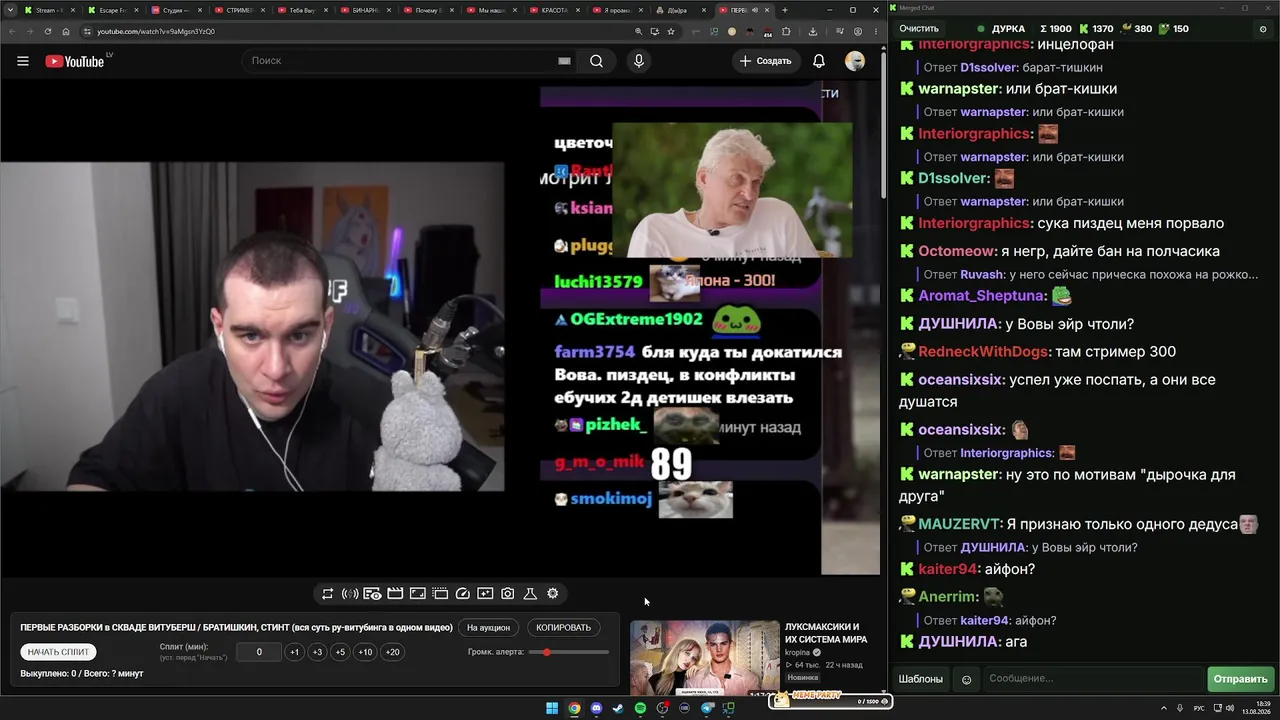
Task: Open the YouTube account avatar menu
Action: click(x=855, y=61)
